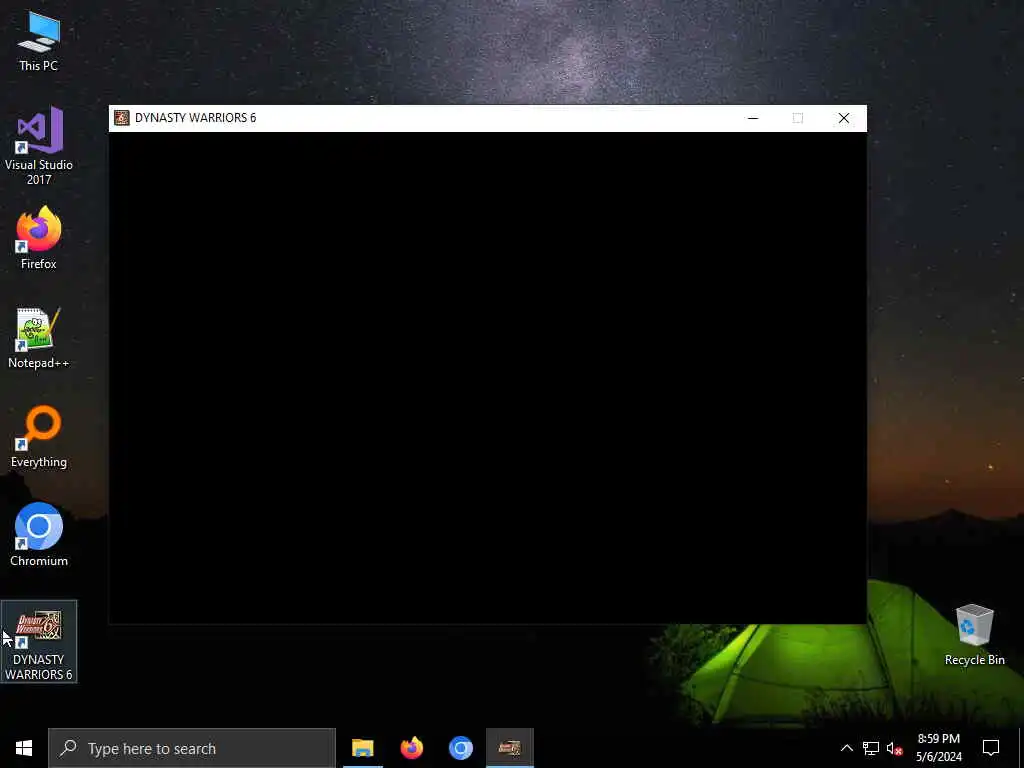Image resolution: width=1024 pixels, height=768 pixels.
Task: Click the Show desktop strip
Action: (1021, 748)
